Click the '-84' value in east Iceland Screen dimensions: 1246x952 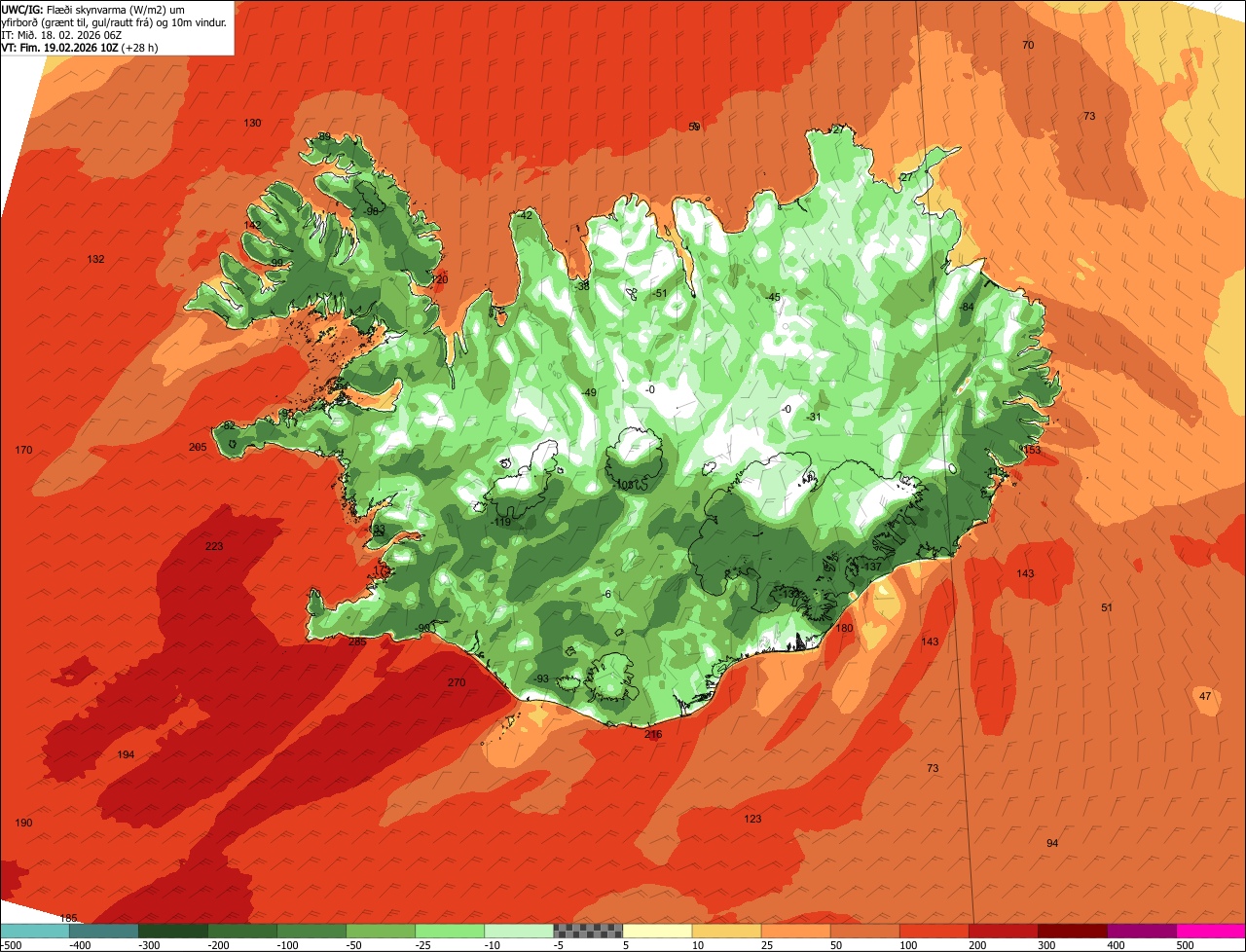(x=966, y=308)
